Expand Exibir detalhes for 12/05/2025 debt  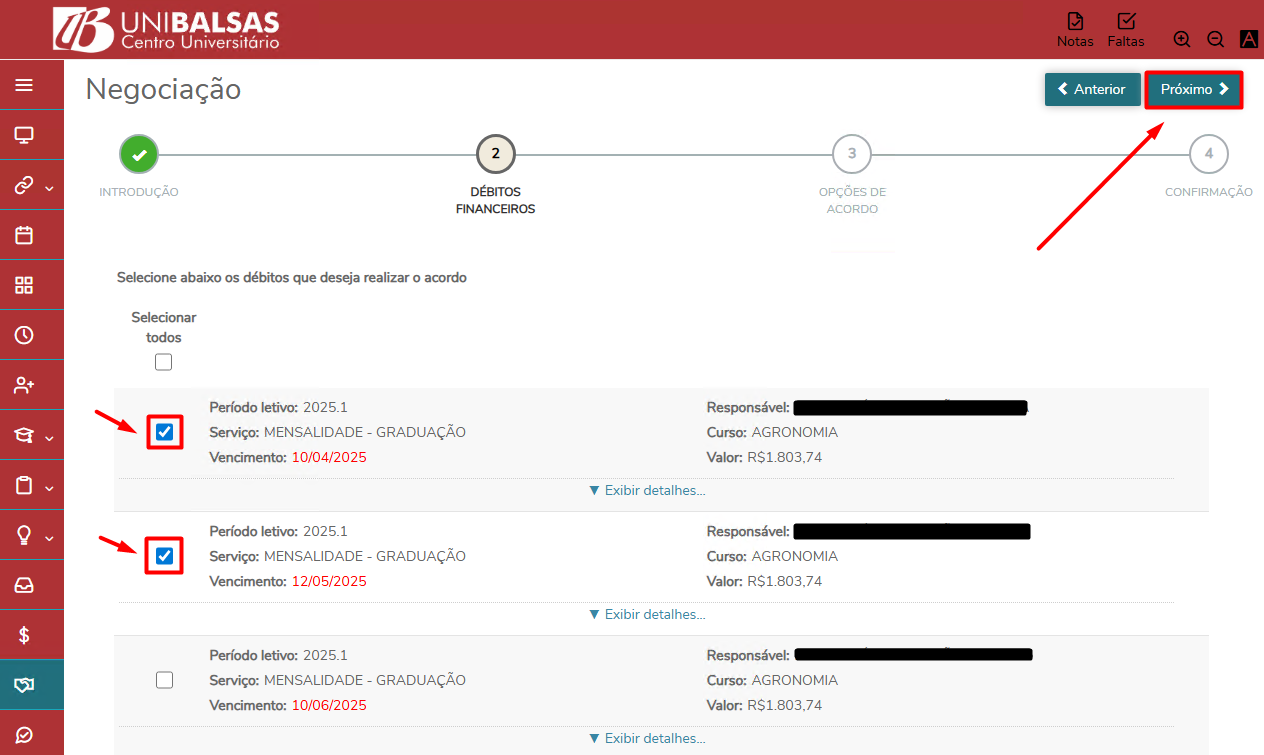(647, 614)
